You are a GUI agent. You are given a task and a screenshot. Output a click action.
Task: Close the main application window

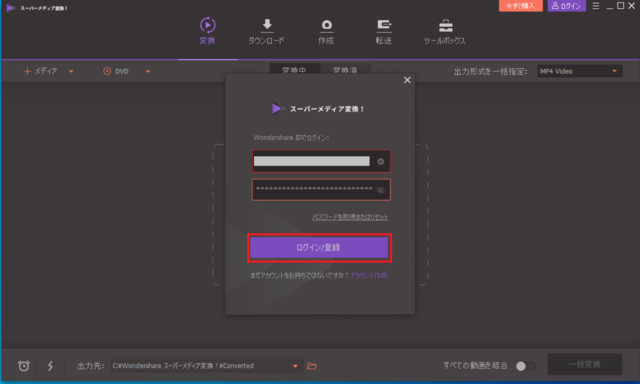(x=631, y=6)
